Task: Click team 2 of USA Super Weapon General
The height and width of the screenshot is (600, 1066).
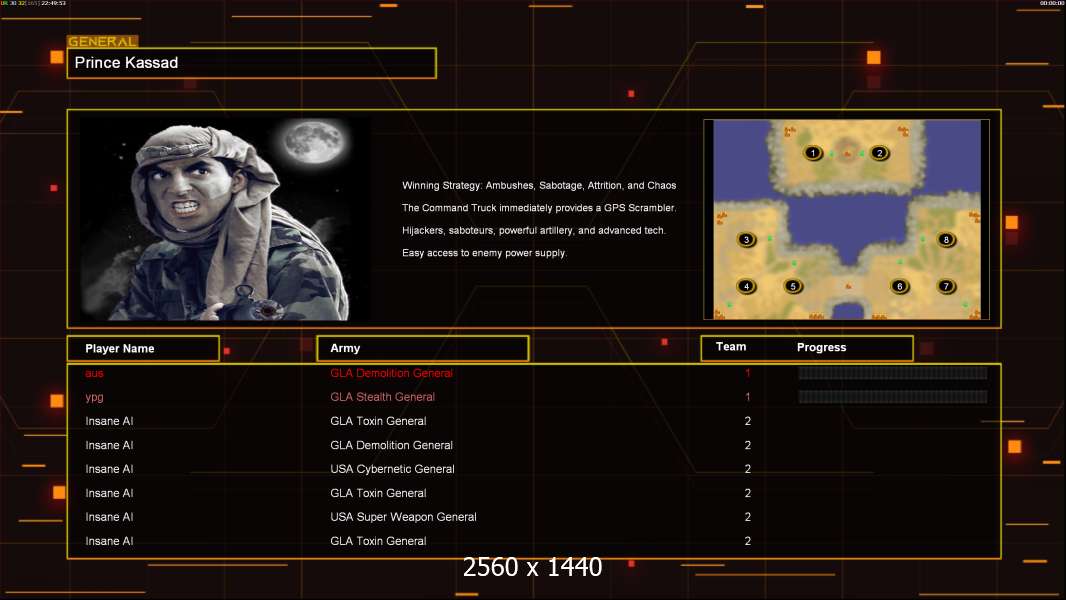Action: (x=748, y=517)
